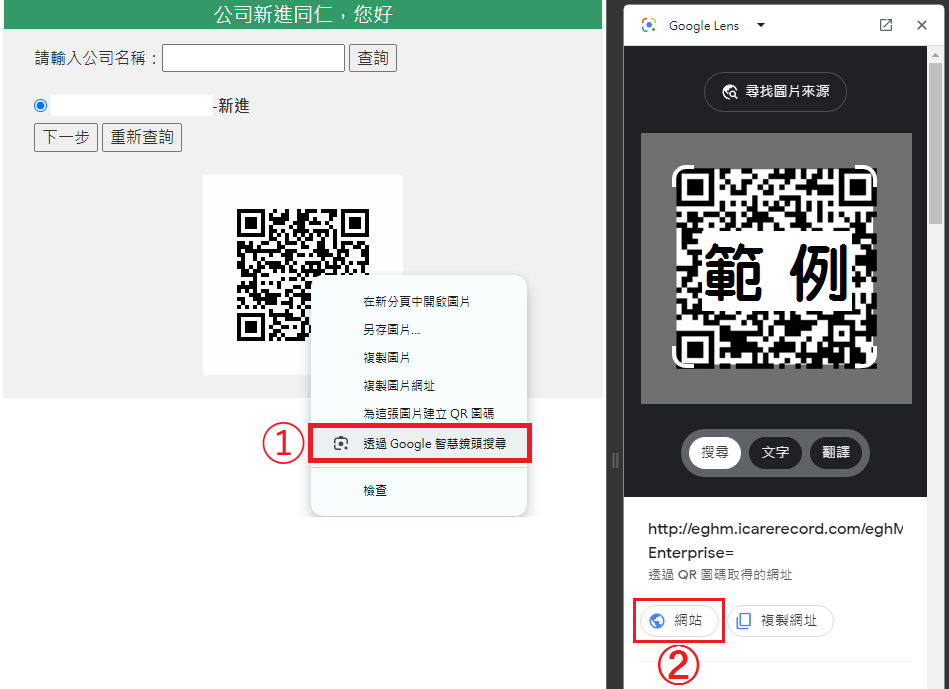Image resolution: width=949 pixels, height=689 pixels.
Task: Click the eghm.icarerecord.com URL text
Action: pos(775,529)
